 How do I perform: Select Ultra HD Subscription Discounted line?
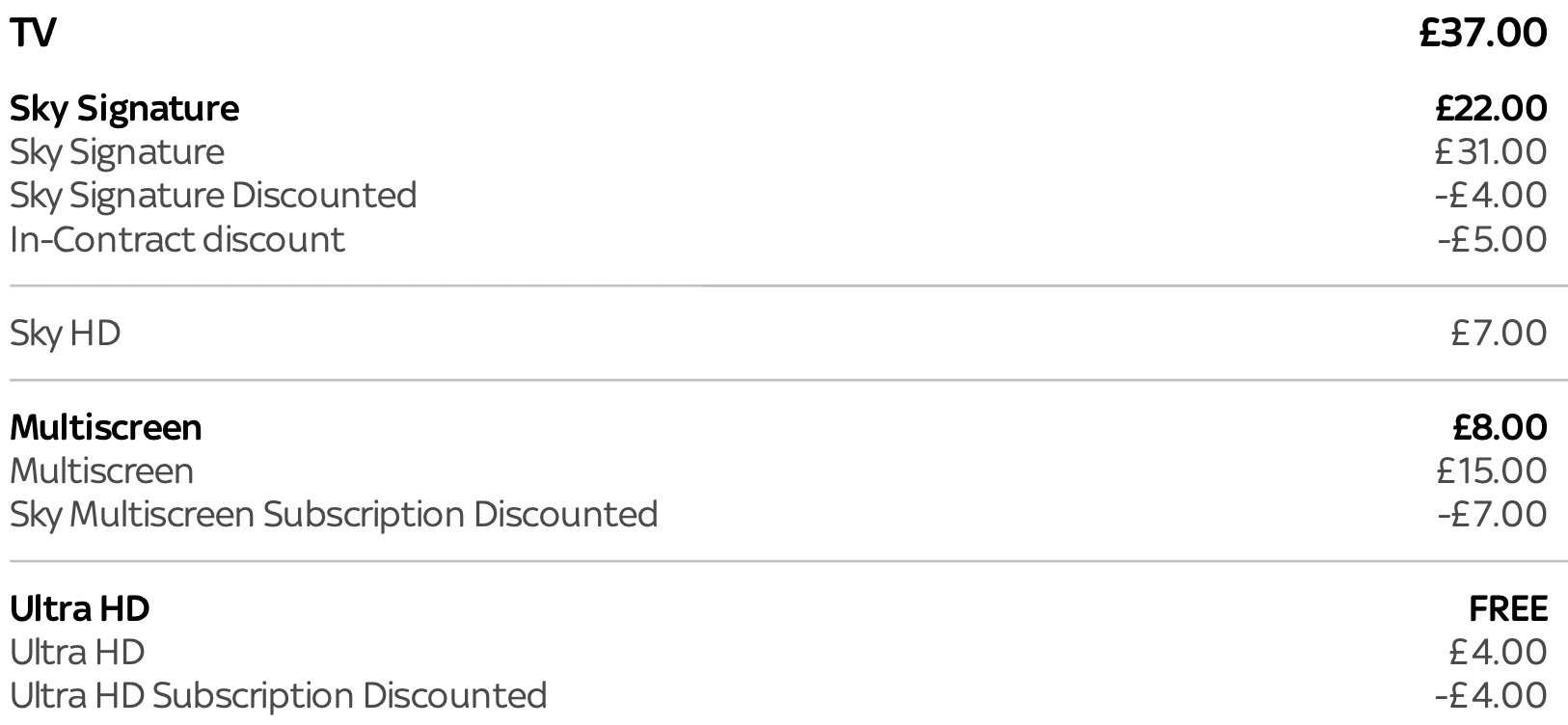point(279,695)
